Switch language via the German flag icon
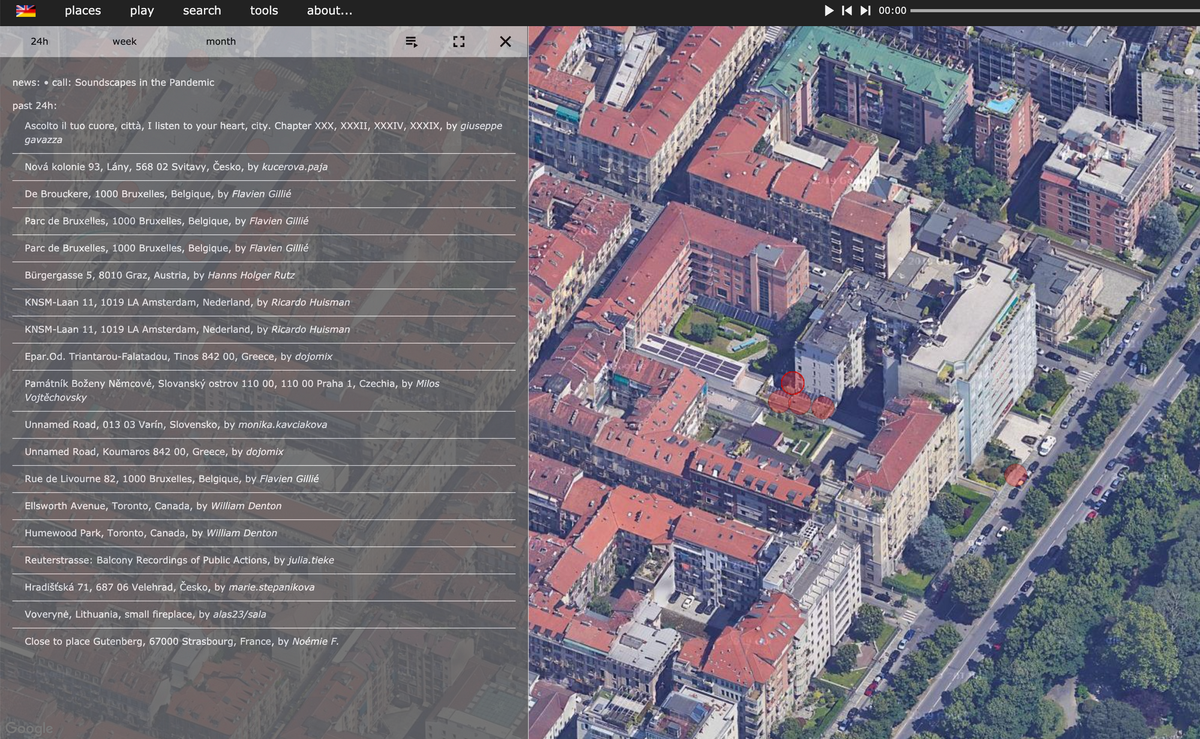 [26, 11]
